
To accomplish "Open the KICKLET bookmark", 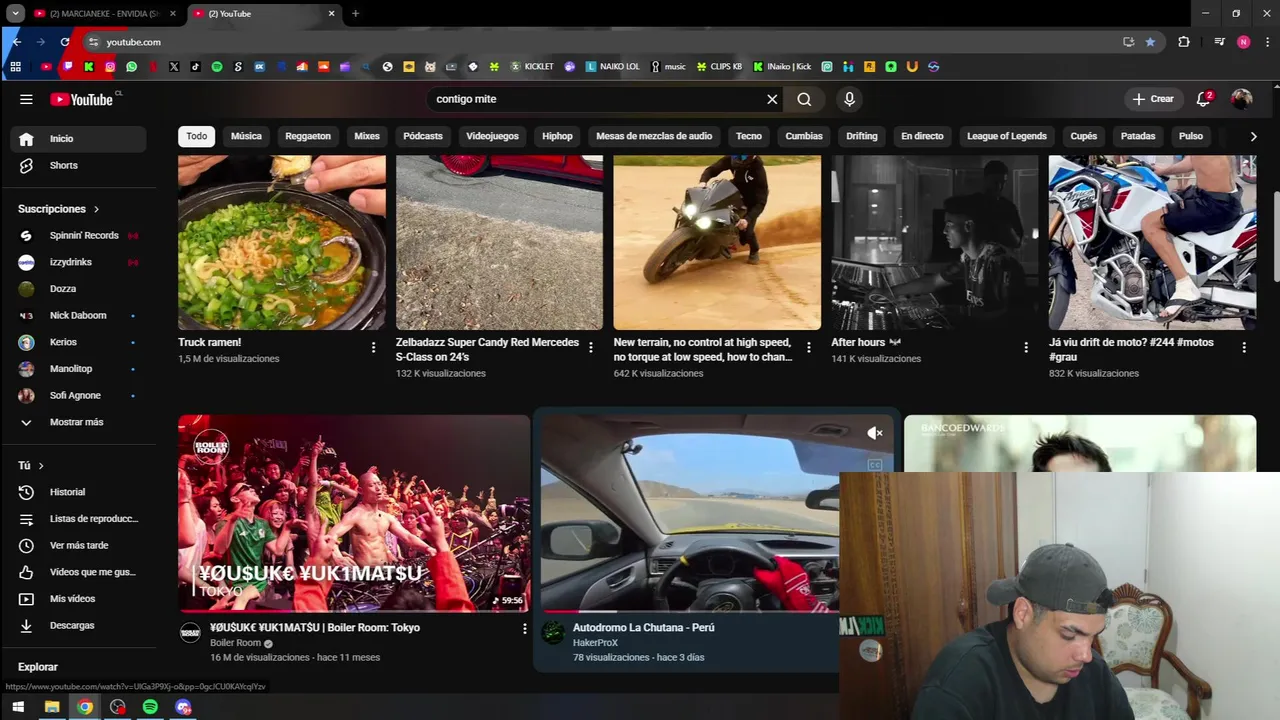I will click(532, 67).
